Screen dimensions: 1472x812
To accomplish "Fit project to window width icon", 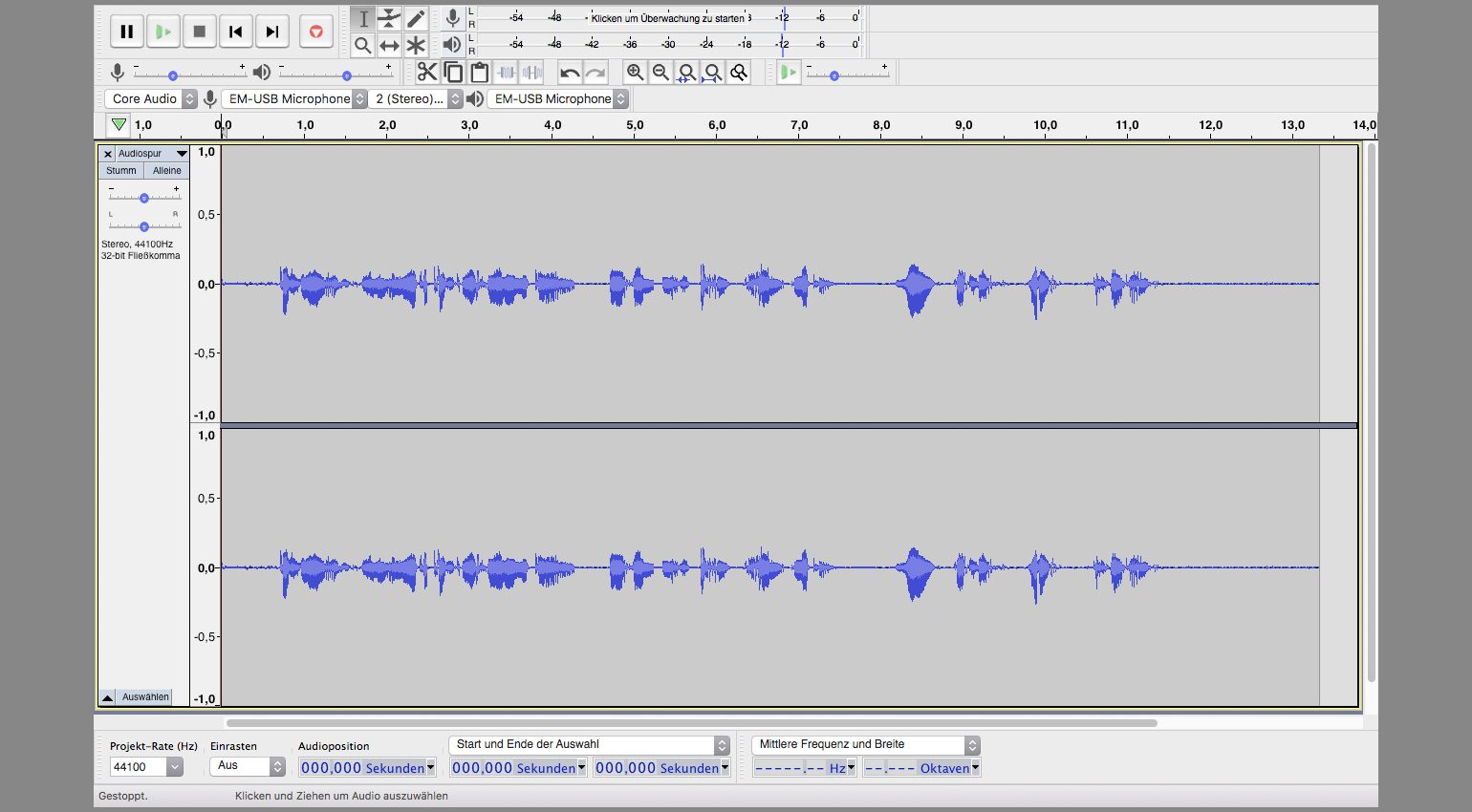I will point(712,73).
